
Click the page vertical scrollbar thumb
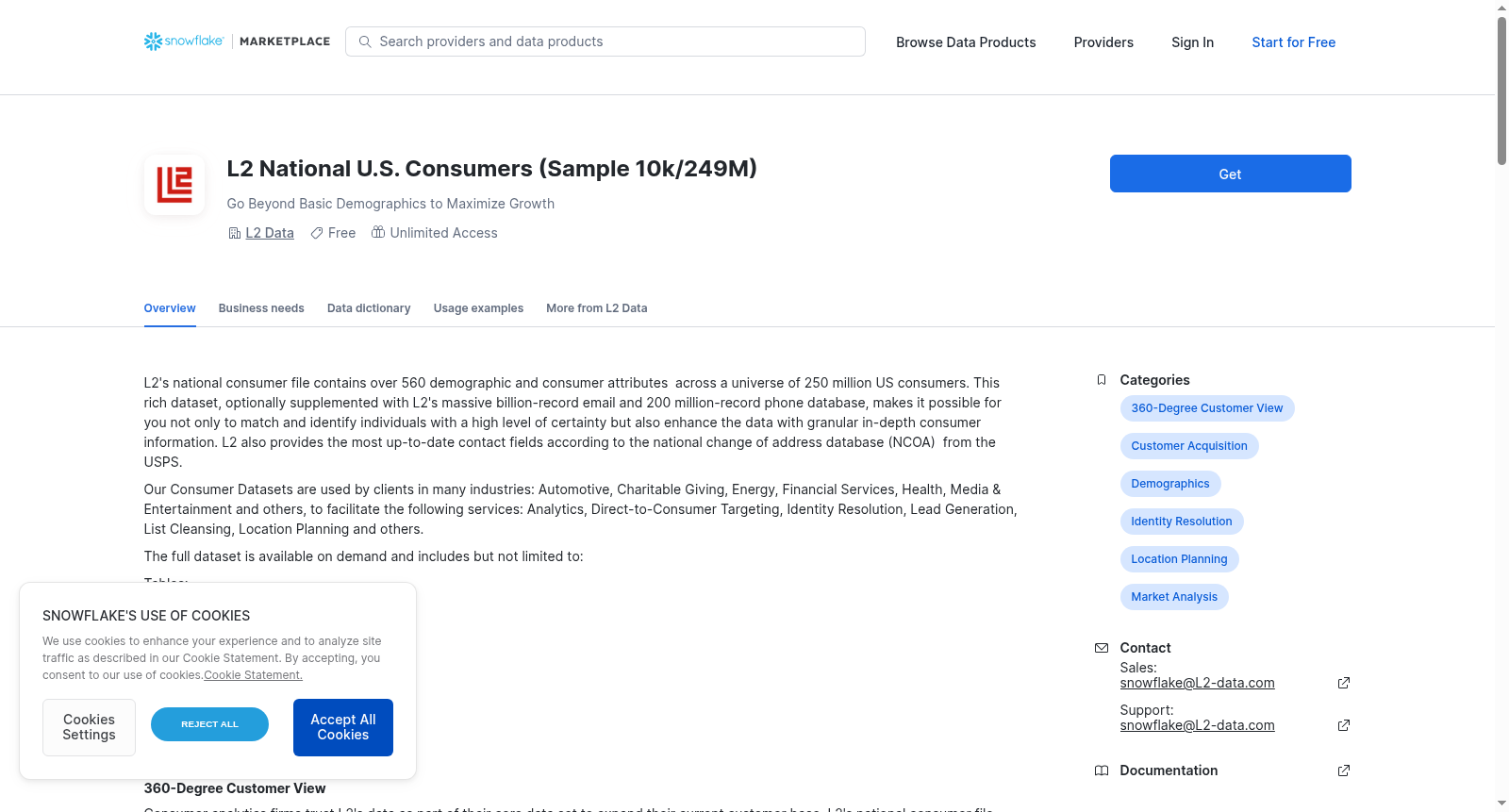(x=1501, y=91)
